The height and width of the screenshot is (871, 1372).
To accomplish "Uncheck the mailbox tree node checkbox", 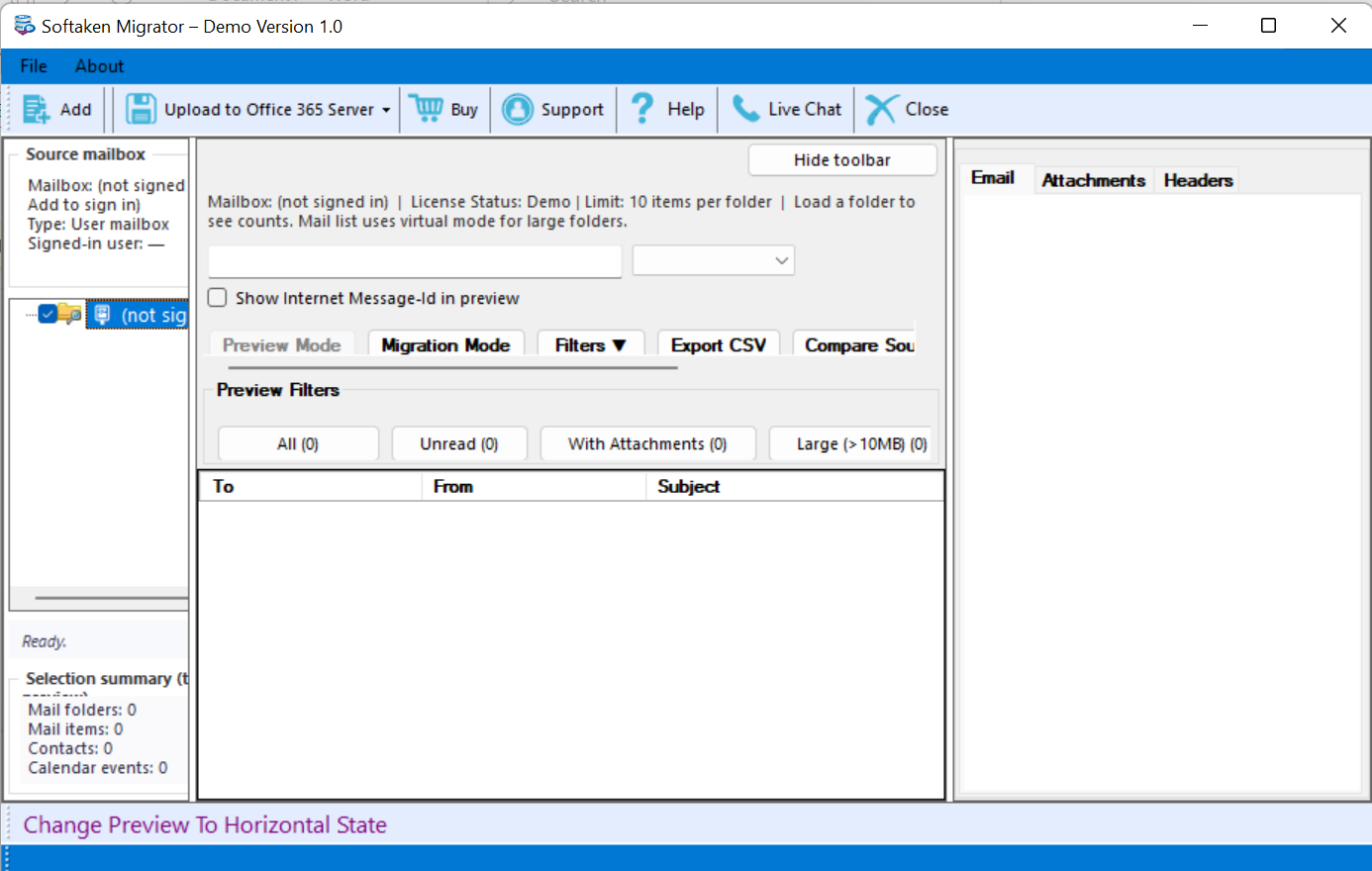I will pos(48,315).
